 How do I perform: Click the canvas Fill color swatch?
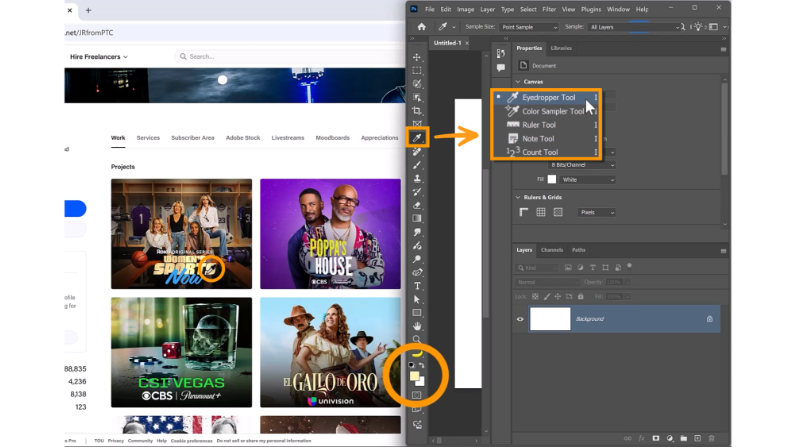552,179
